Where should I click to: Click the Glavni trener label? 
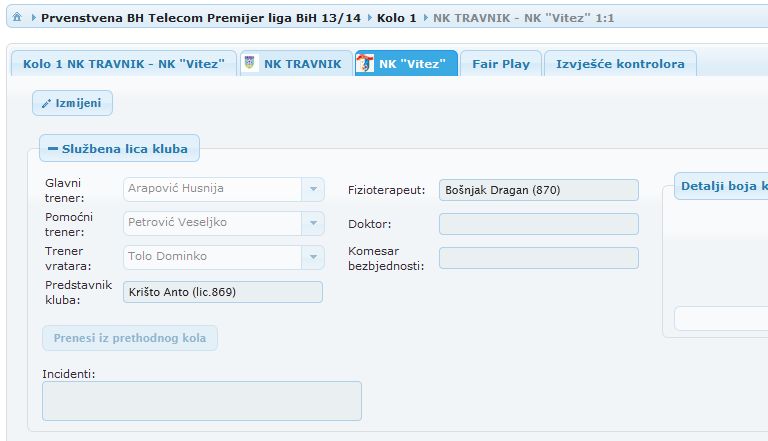coord(64,190)
